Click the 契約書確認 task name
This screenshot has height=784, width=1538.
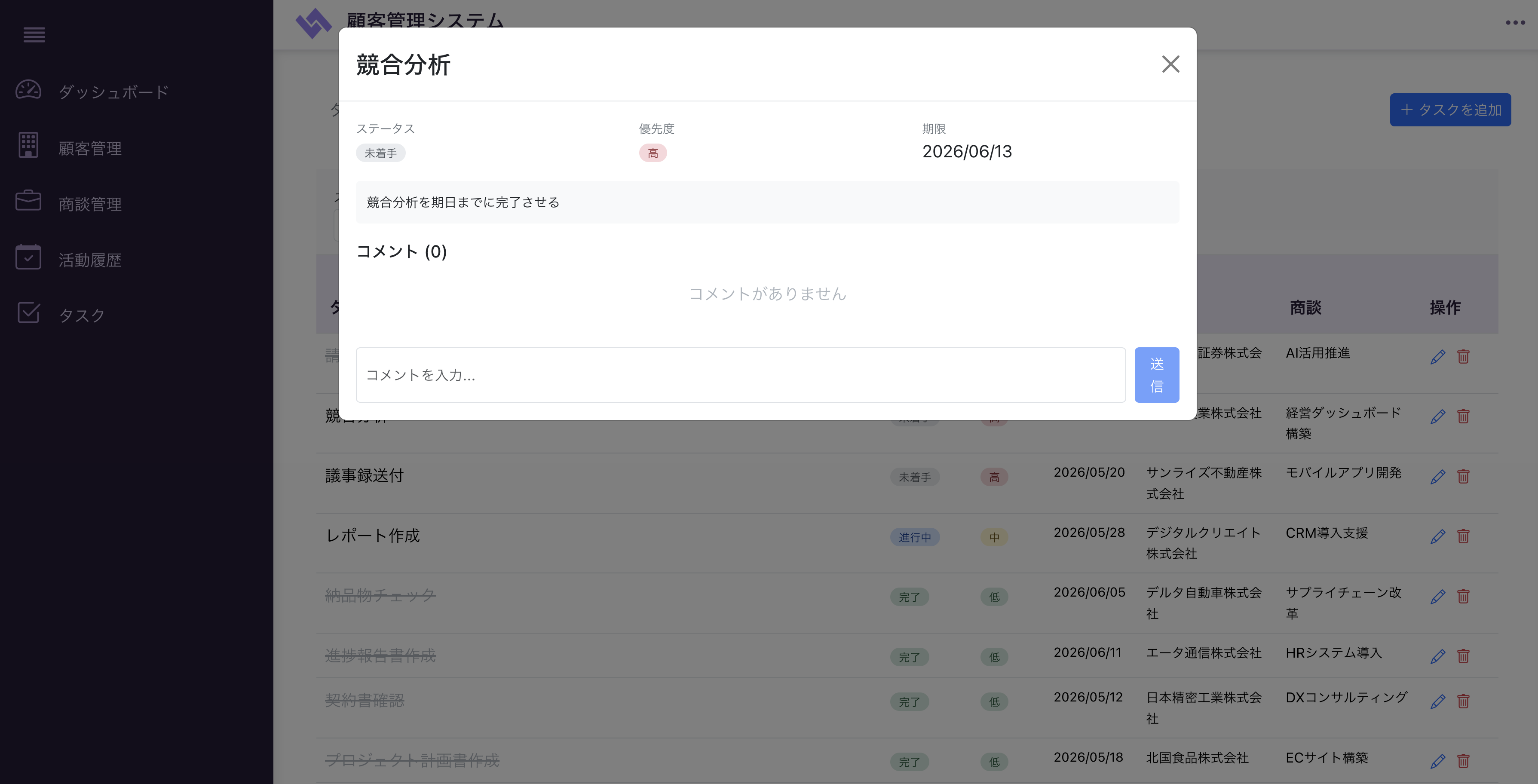coord(365,701)
